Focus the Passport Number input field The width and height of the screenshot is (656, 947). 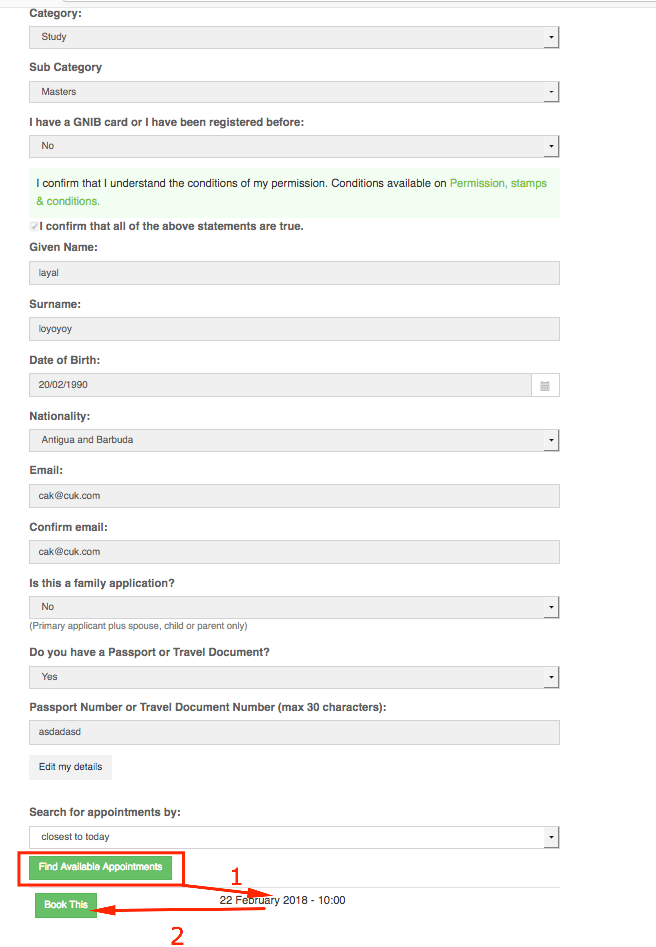click(294, 732)
